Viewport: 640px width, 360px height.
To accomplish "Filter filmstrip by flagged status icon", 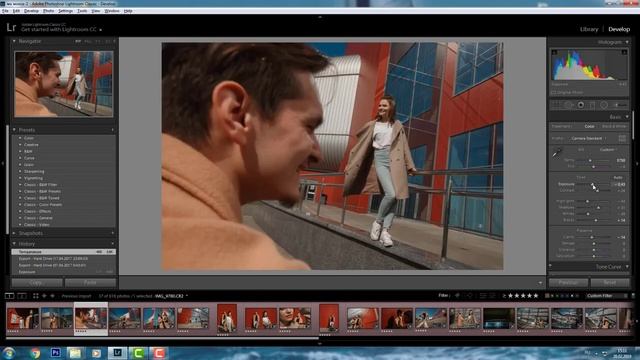I will coord(457,296).
